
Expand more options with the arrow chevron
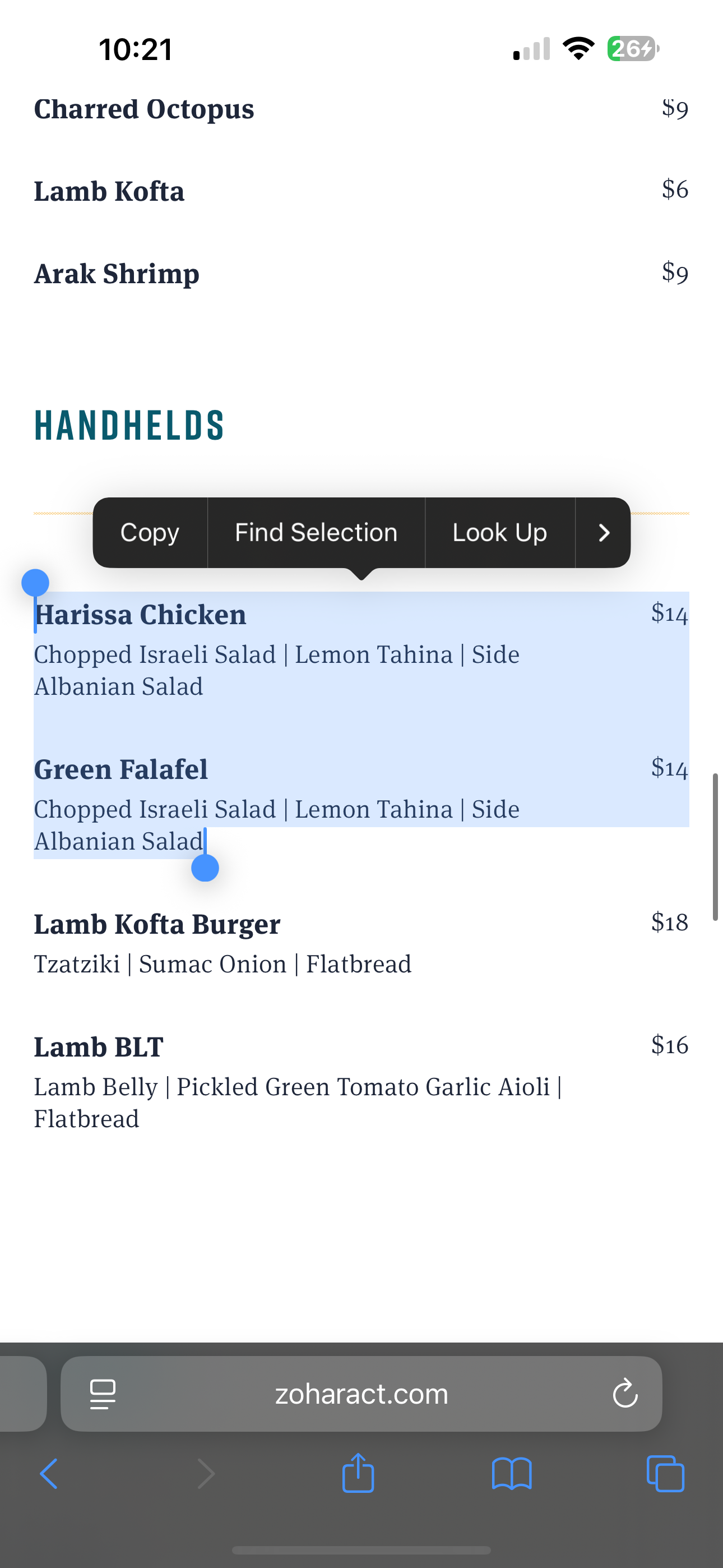coord(603,533)
